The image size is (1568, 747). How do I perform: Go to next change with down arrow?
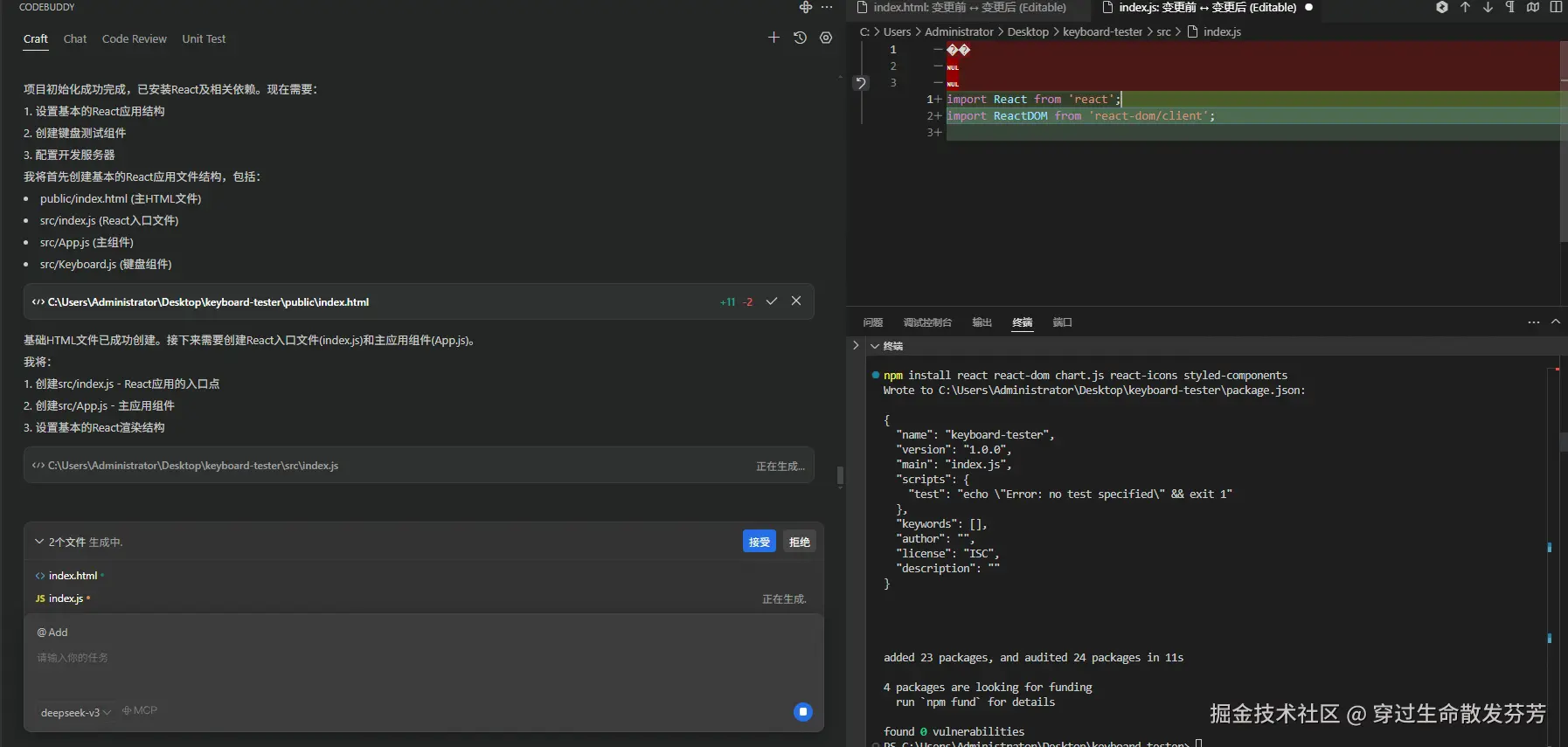(1488, 7)
